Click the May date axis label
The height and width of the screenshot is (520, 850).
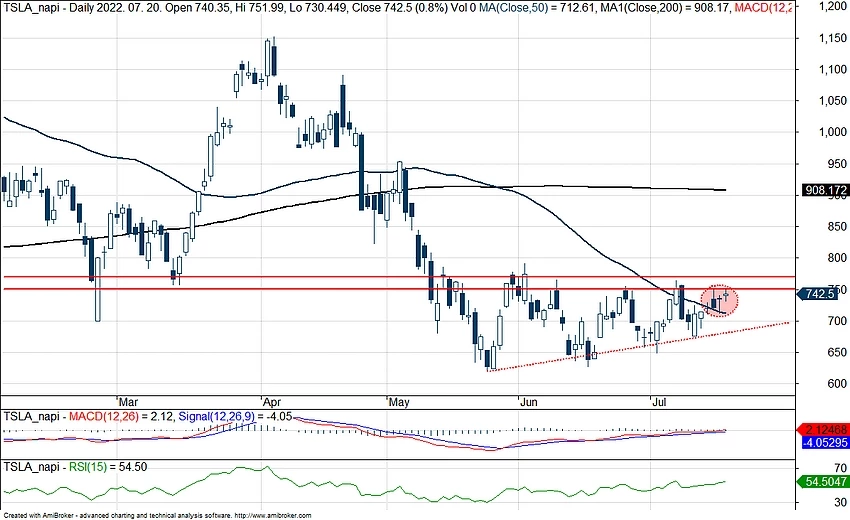click(399, 402)
